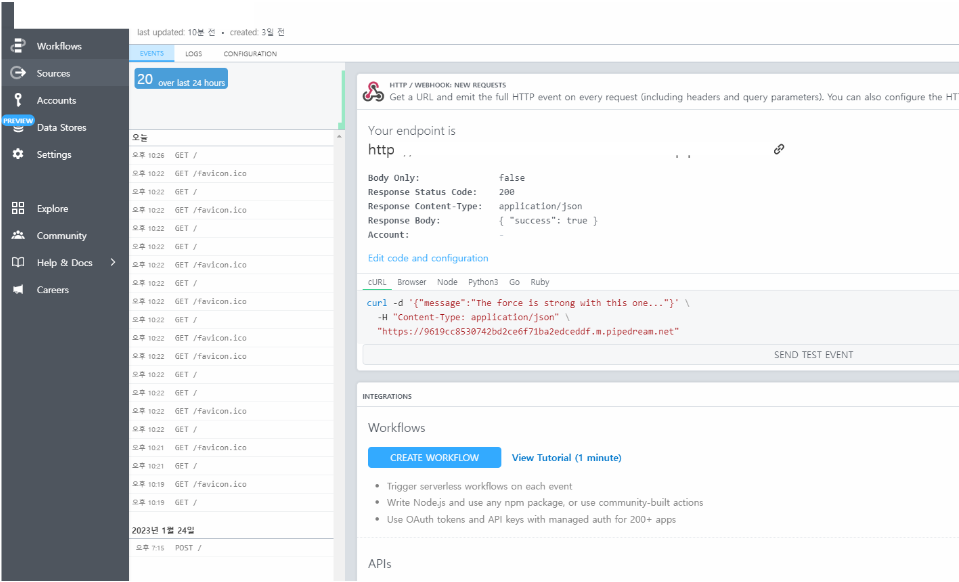Image resolution: width=959 pixels, height=582 pixels.
Task: Open Careers label in sidebar
Action: 53,290
